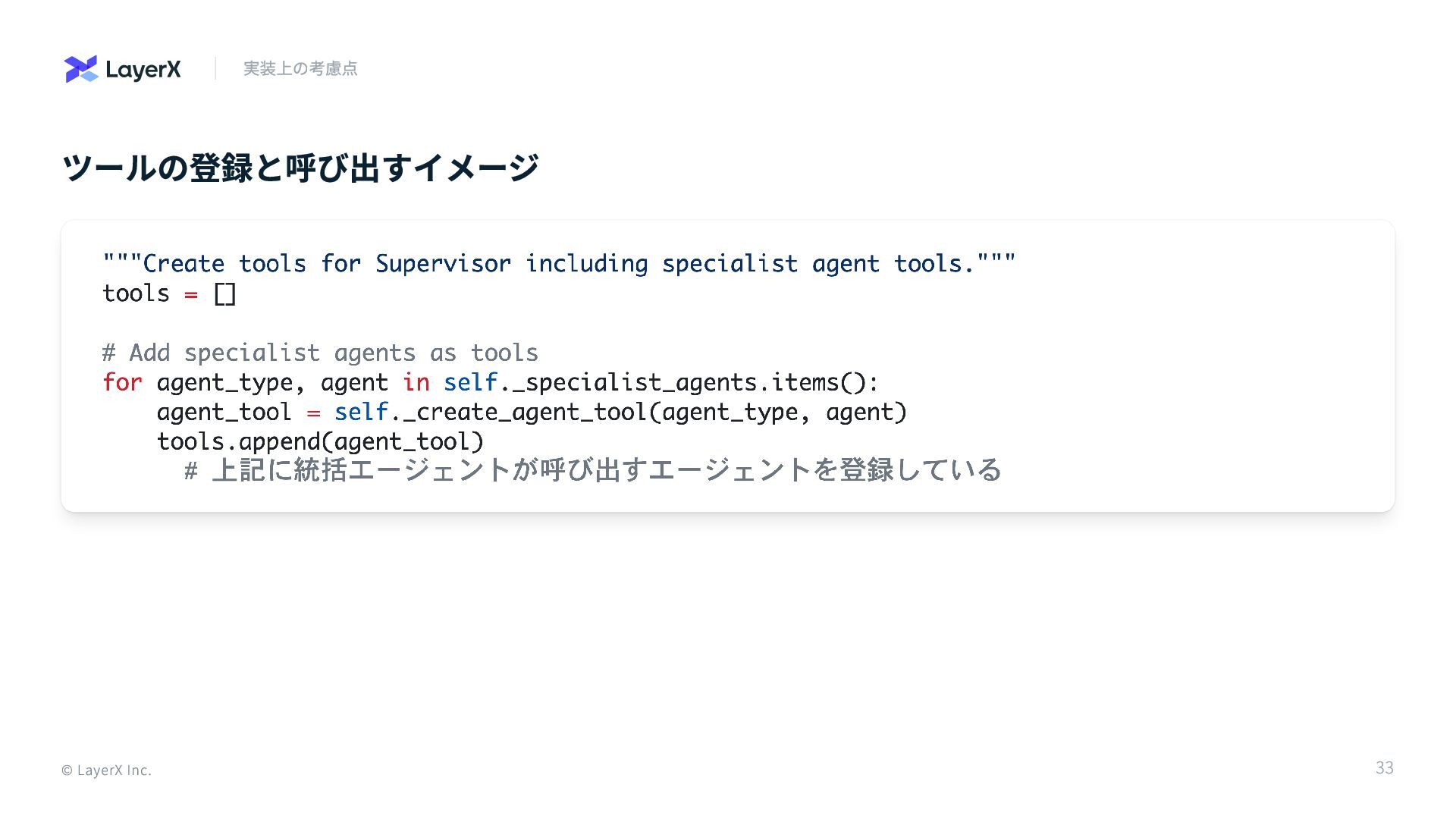Screen dimensions: 1456x819
Task: Select the comment Add specialist agents as tools
Action: click(320, 353)
